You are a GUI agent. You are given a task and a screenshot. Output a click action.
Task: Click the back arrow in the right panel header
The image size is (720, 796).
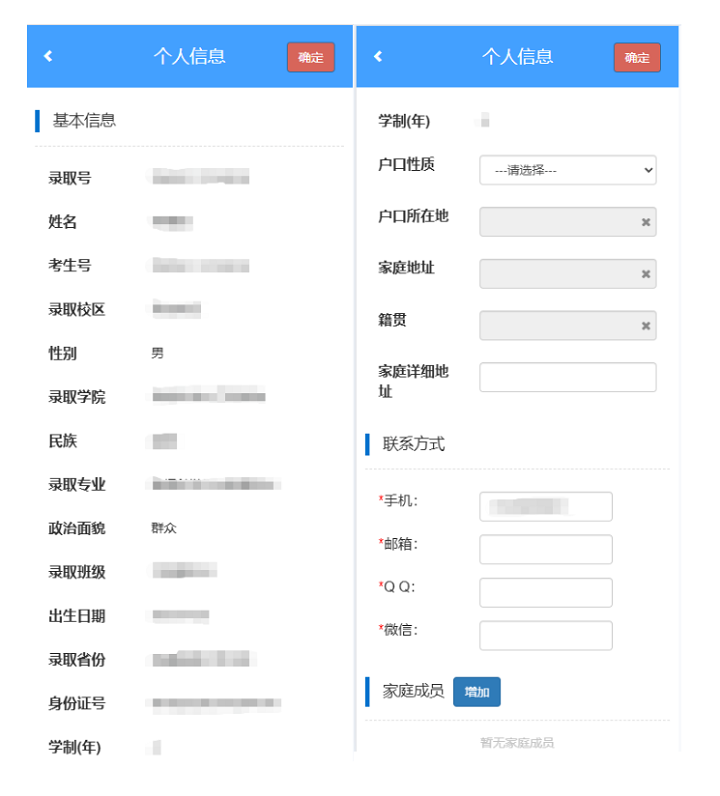[378, 57]
